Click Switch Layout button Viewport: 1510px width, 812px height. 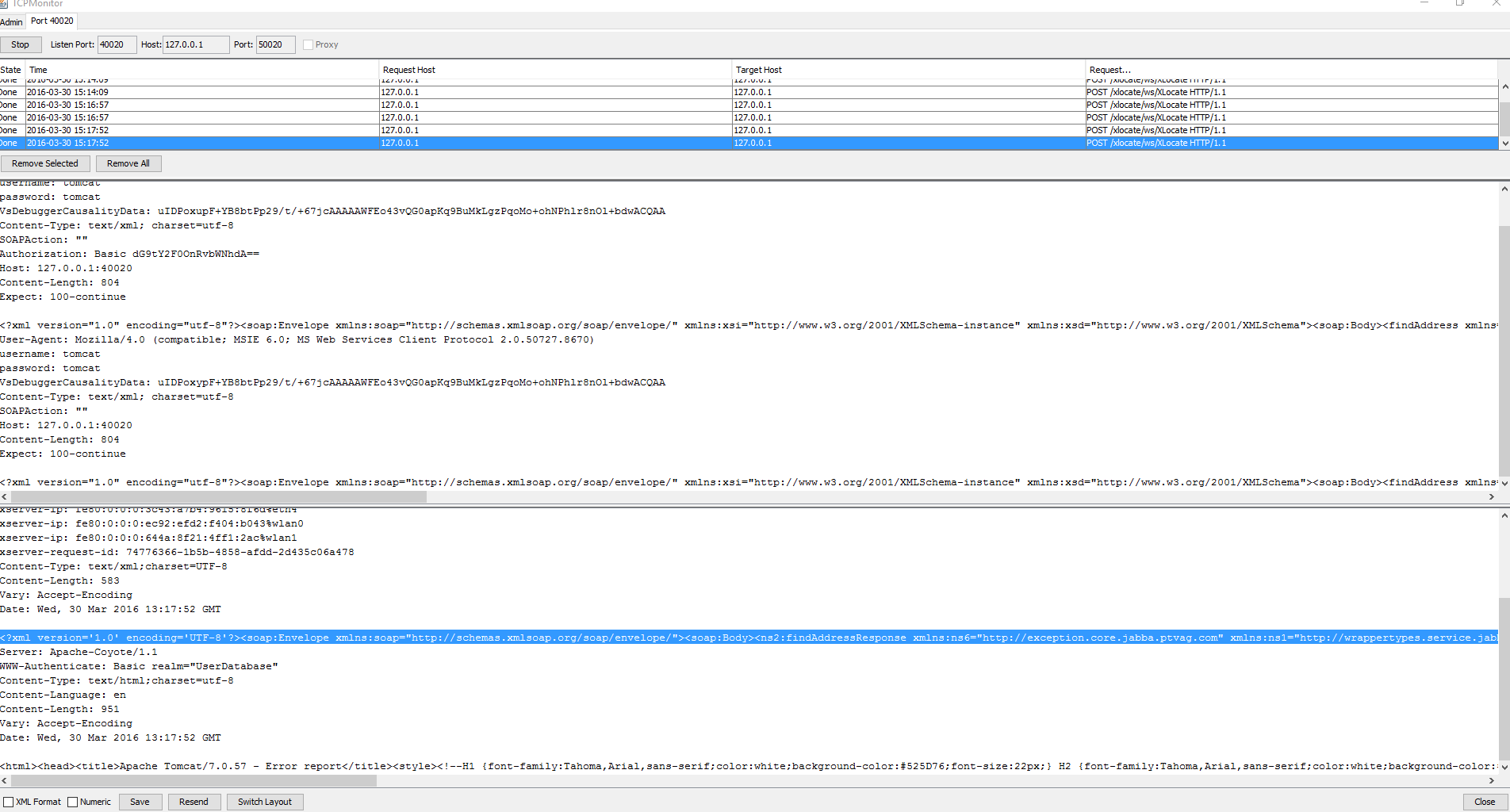point(265,802)
